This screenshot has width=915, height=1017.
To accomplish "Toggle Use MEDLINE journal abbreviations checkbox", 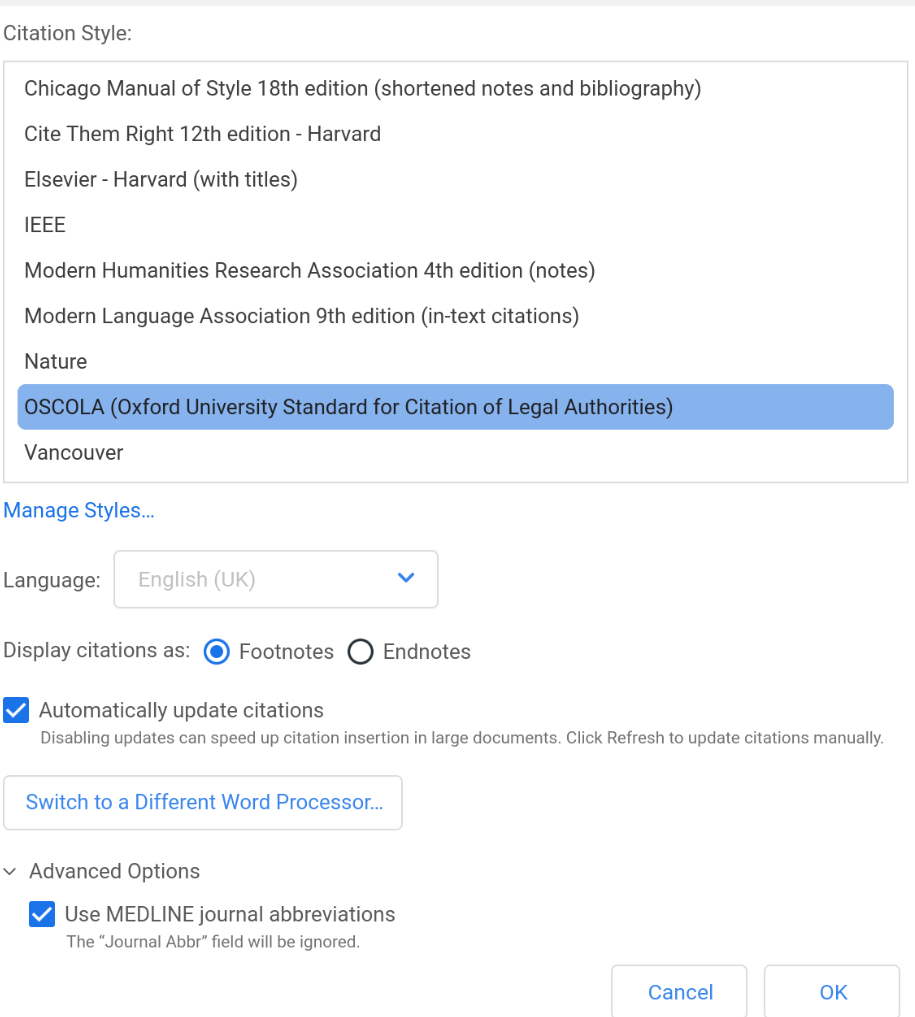I will point(42,915).
